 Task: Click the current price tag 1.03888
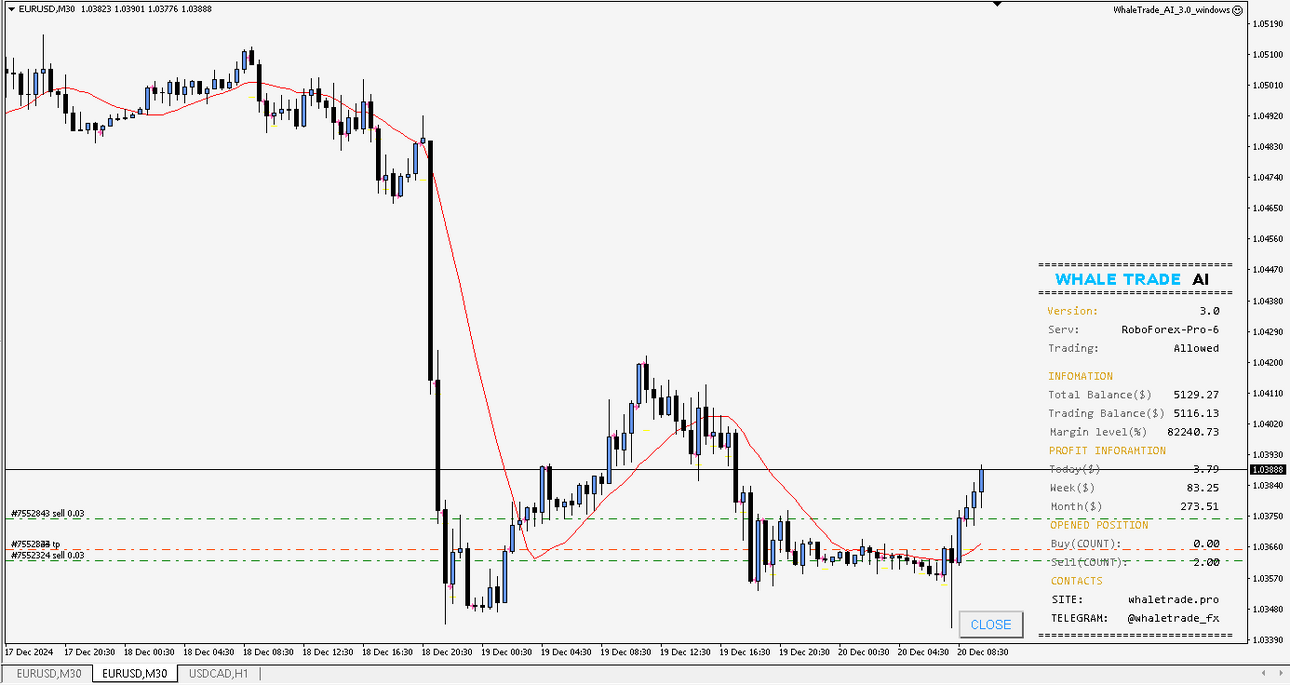tap(1267, 469)
